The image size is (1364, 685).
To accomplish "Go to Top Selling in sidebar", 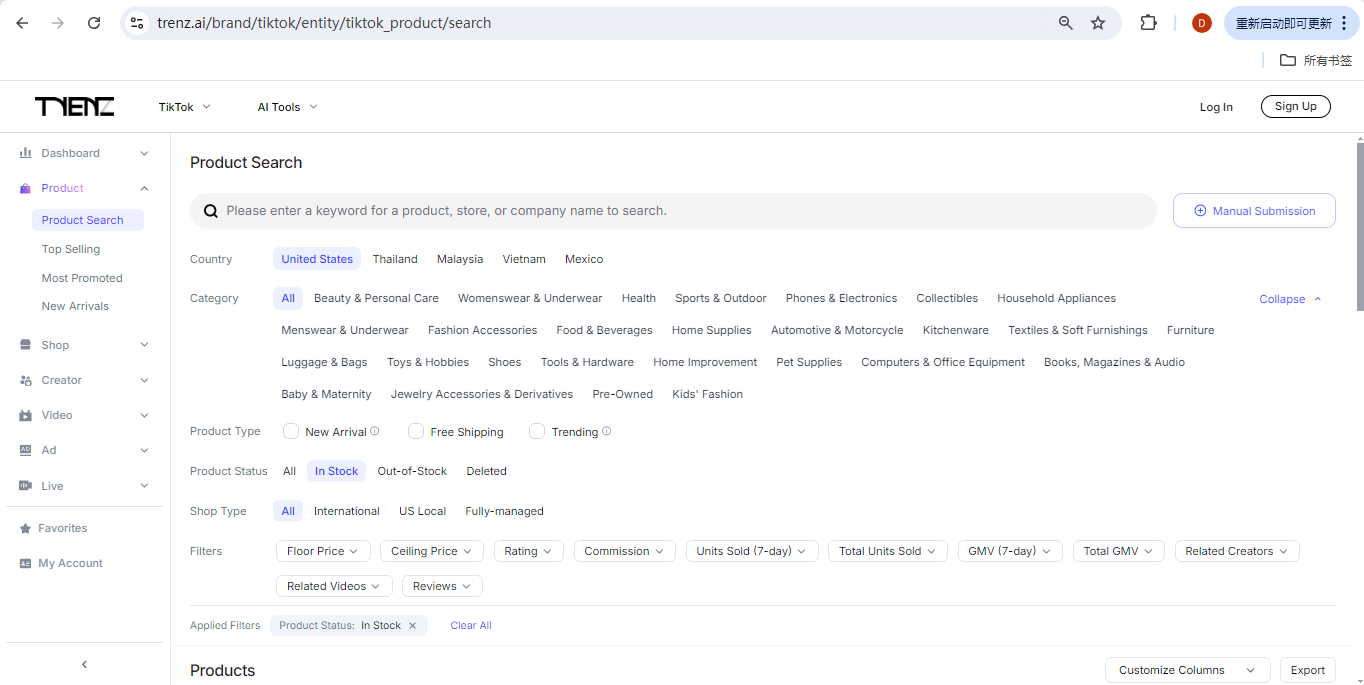I will pos(71,249).
